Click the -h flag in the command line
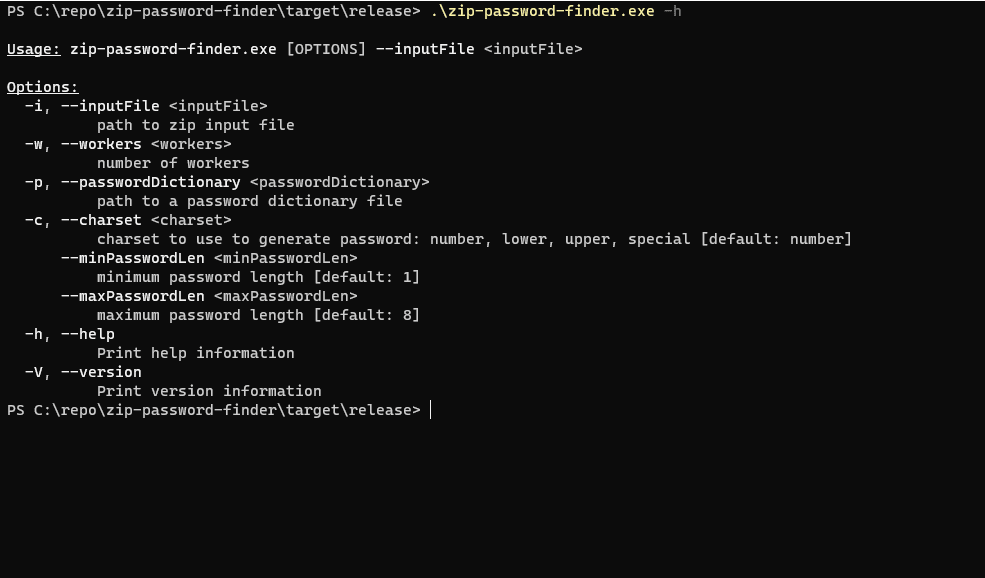The width and height of the screenshot is (985, 578). pos(672,11)
